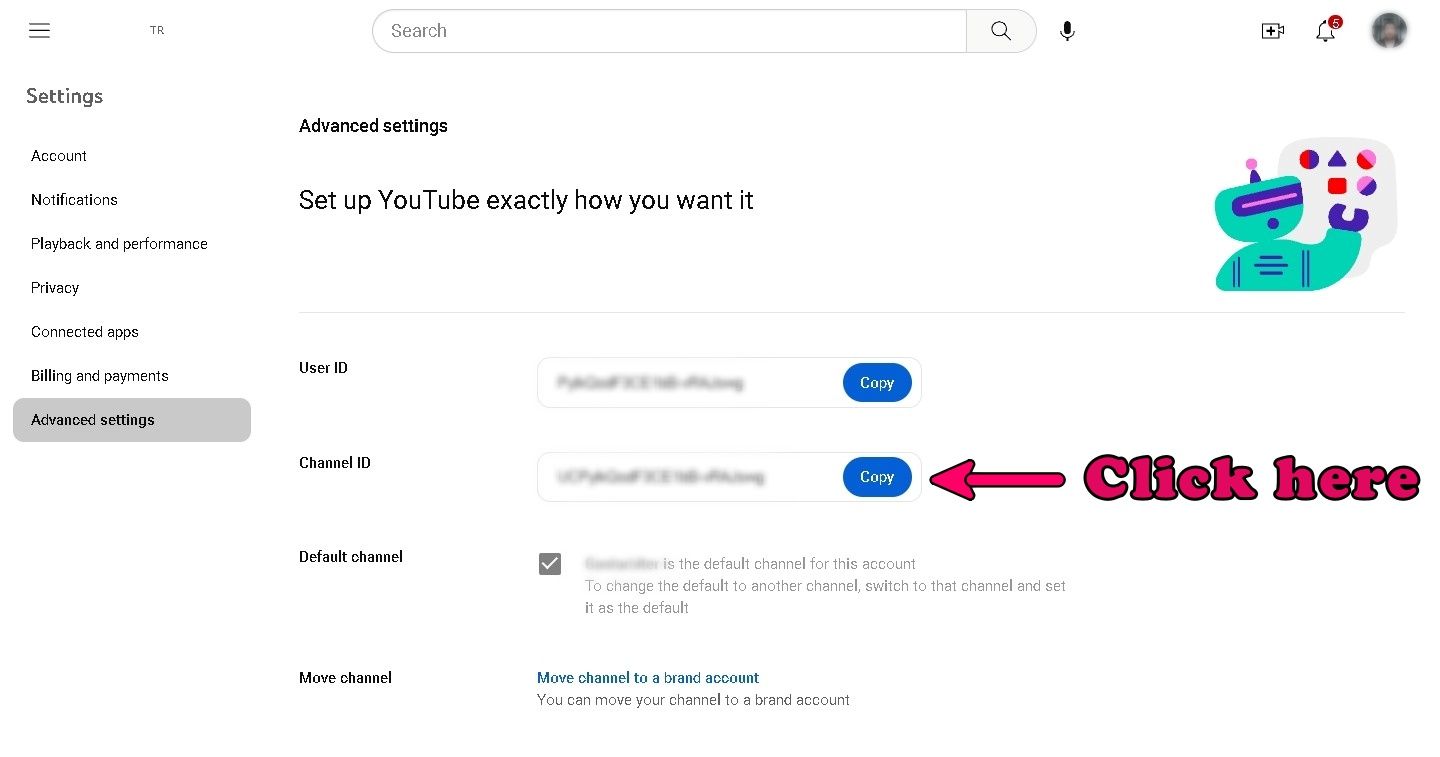Open the Create video icon
Screen dimensions: 1440x757
tap(1272, 31)
